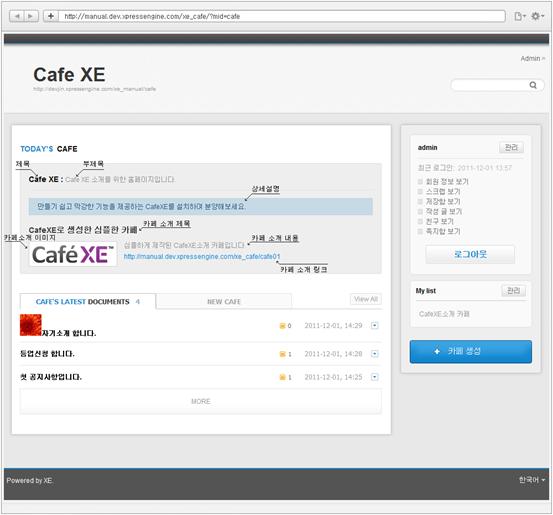Click the 로그아웃 logout button

[470, 254]
